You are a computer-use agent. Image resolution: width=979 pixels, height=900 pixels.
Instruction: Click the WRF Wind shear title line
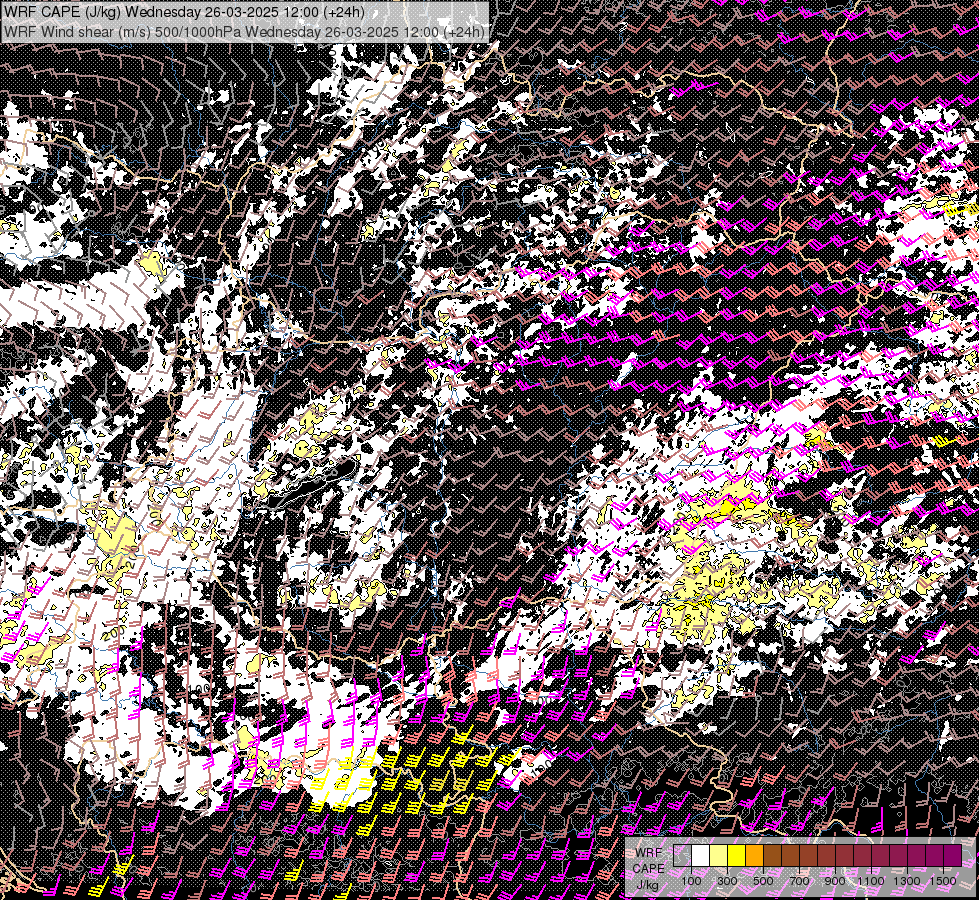coord(244,31)
